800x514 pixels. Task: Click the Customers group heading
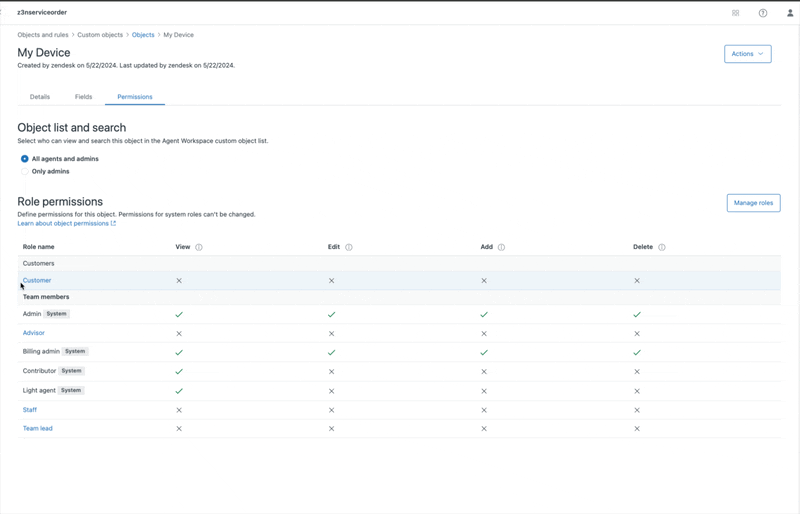point(38,263)
